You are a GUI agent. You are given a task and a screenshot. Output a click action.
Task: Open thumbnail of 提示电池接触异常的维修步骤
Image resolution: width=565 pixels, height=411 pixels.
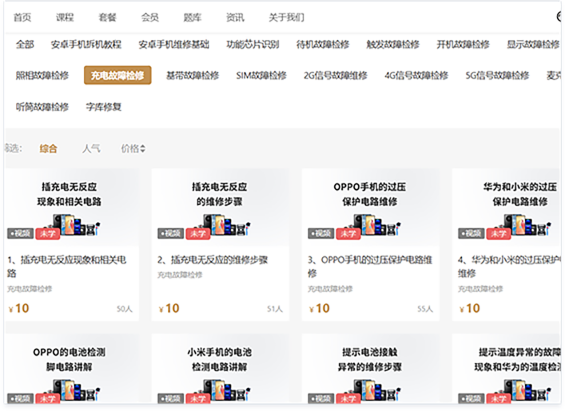(370, 368)
